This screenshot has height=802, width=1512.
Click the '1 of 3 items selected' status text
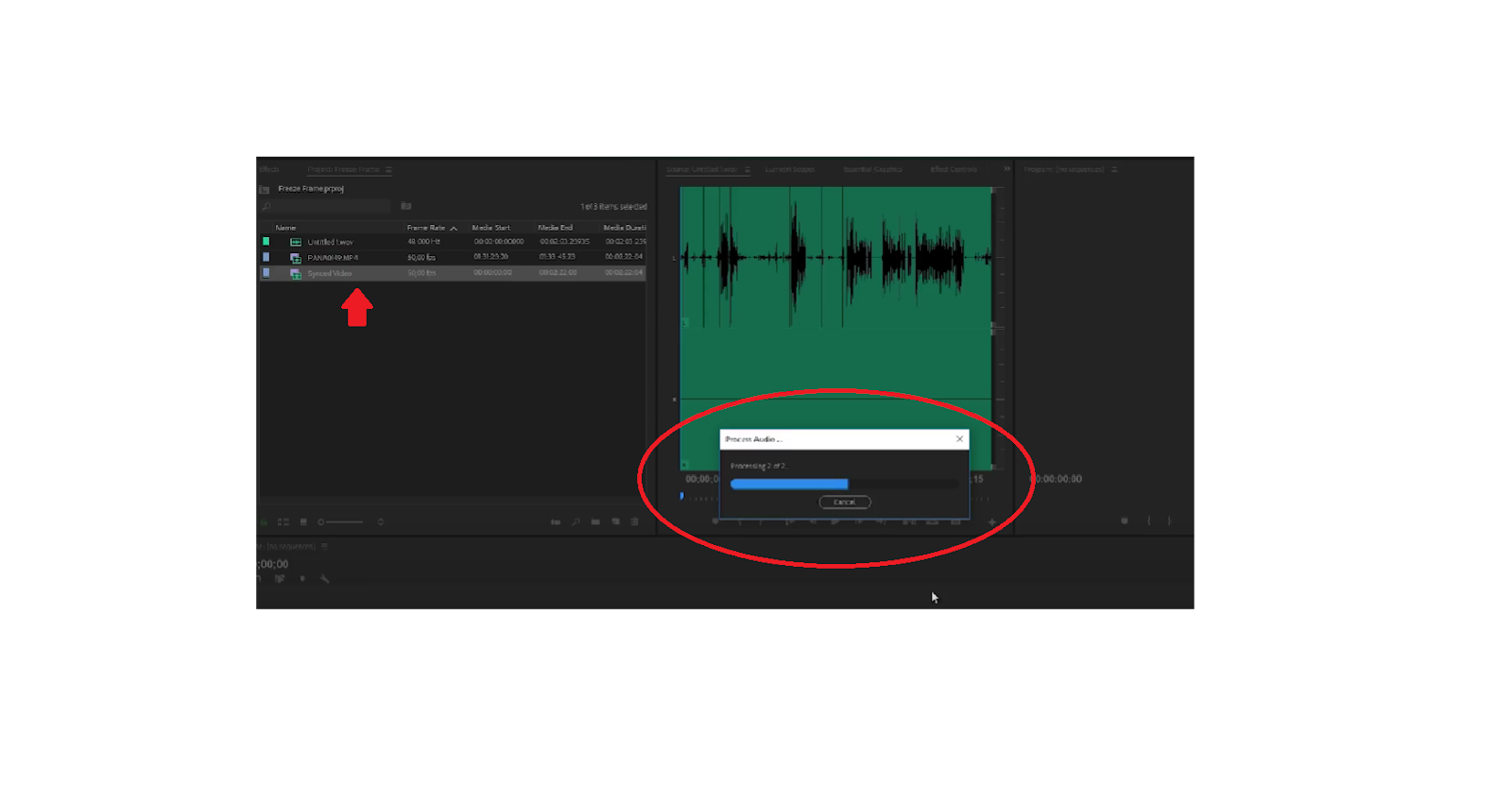pyautogui.click(x=613, y=207)
